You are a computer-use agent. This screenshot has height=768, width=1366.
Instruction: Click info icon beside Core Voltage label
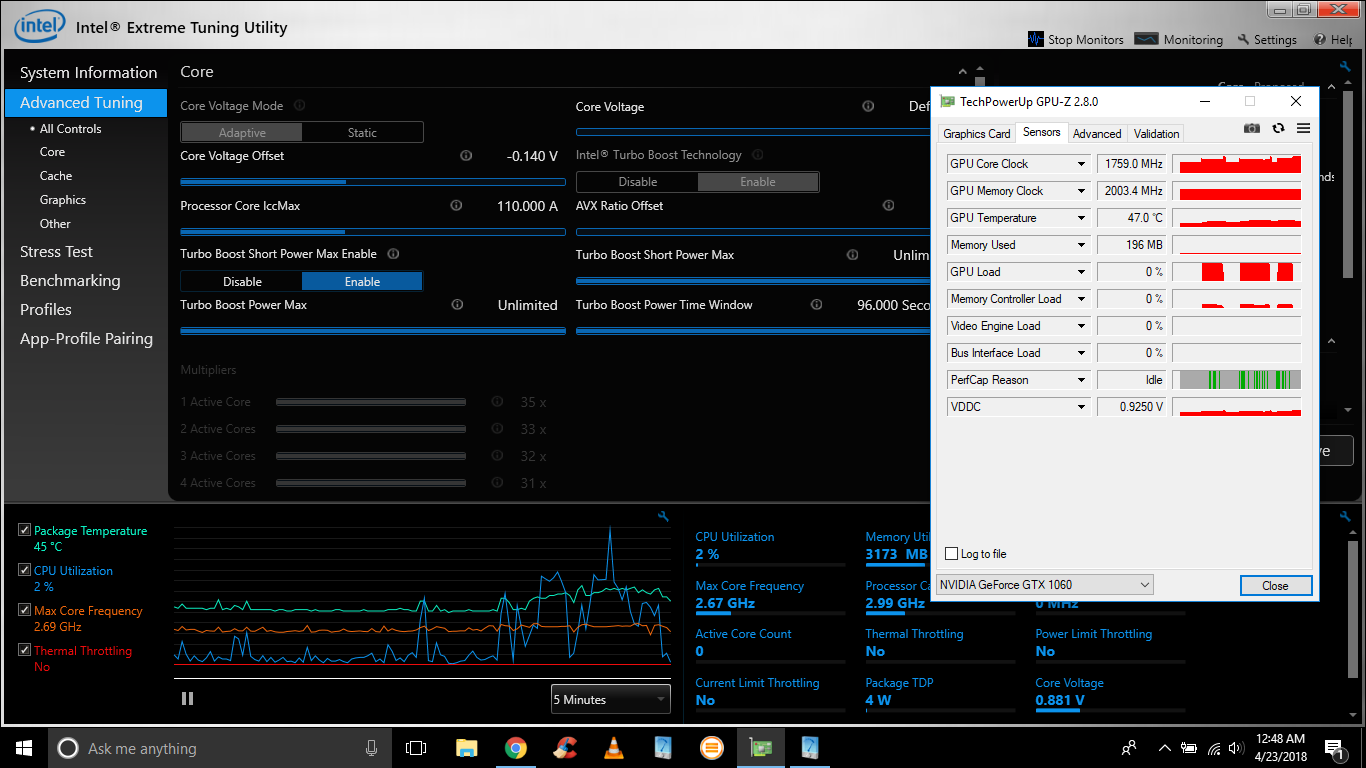click(868, 106)
